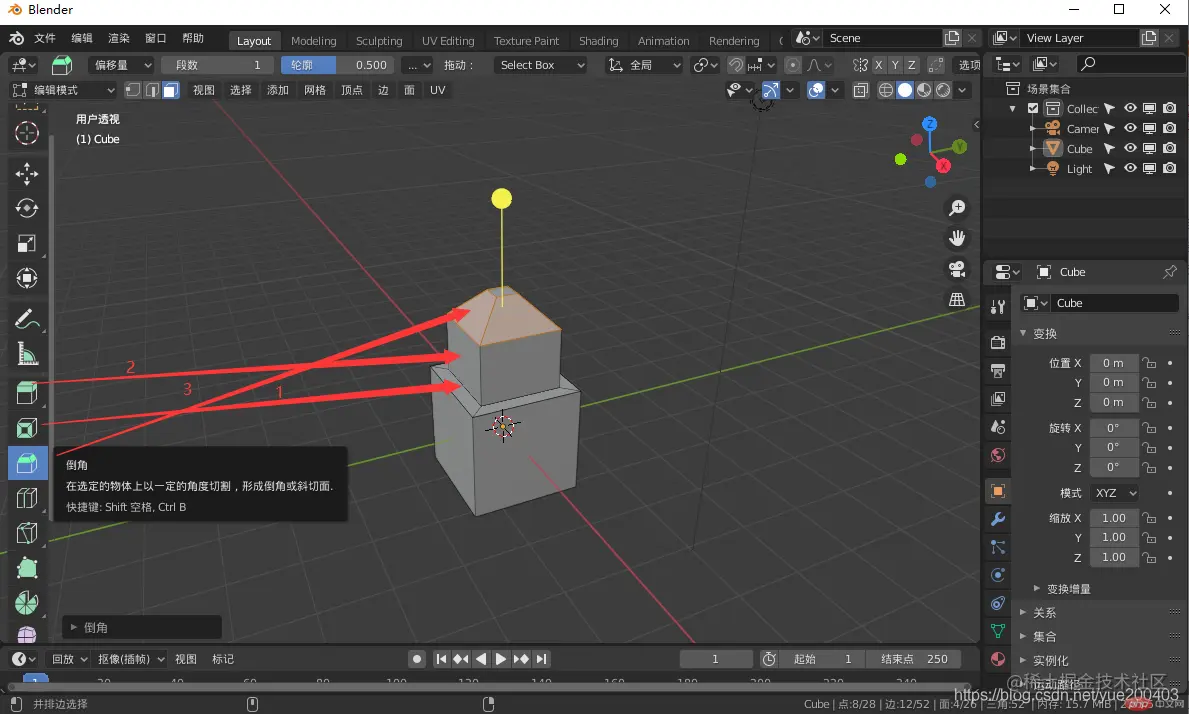
Task: Select the Loop Cut tool
Action: pos(27,498)
